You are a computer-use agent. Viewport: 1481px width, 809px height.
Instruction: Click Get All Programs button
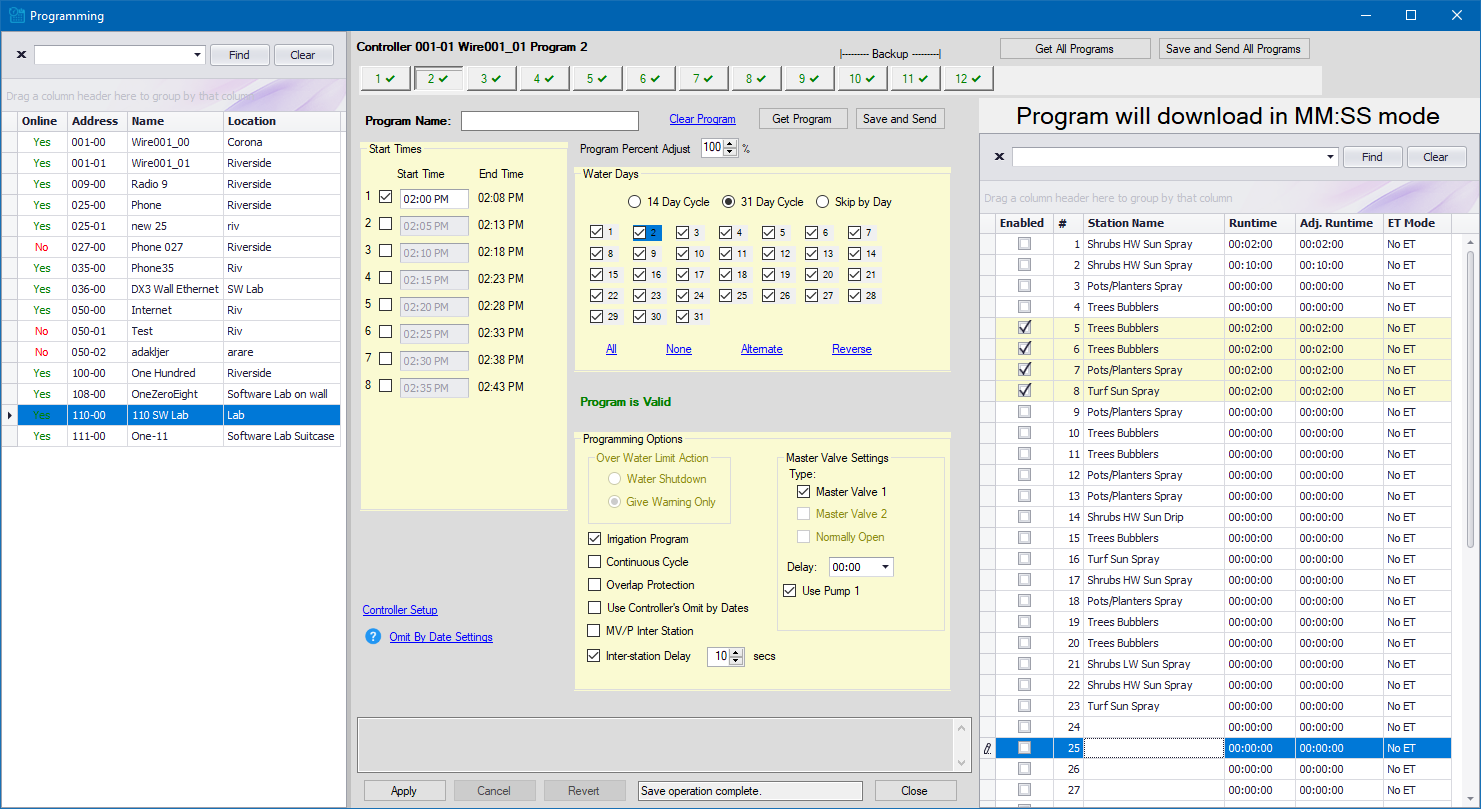point(1075,49)
